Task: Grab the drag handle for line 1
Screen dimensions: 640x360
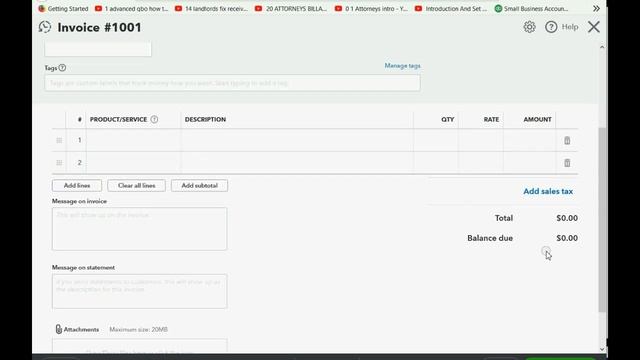Action: click(x=59, y=140)
